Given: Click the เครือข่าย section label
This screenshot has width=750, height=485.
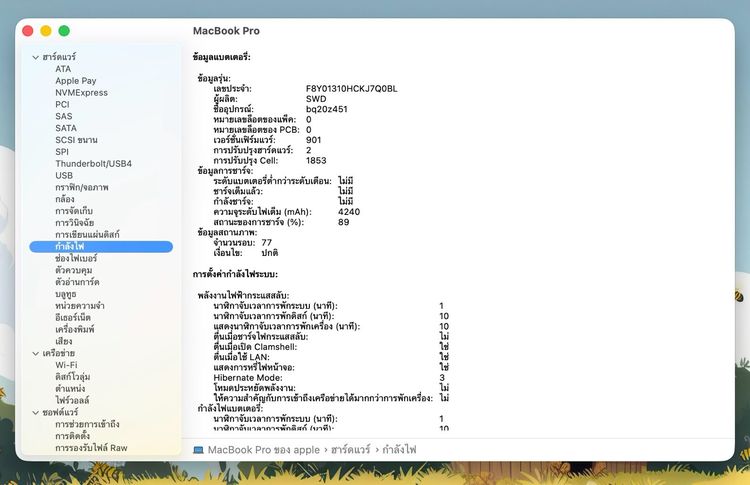Looking at the screenshot, I should [58, 353].
